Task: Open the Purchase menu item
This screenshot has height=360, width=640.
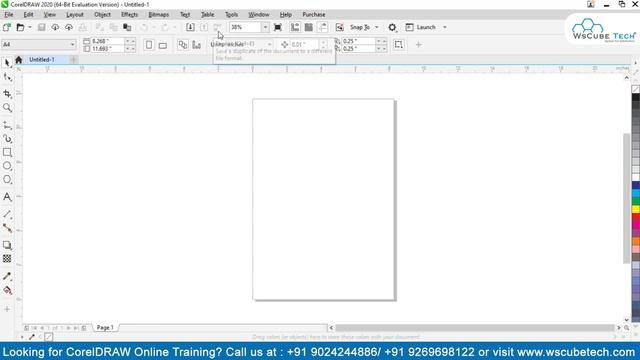Action: [314, 14]
